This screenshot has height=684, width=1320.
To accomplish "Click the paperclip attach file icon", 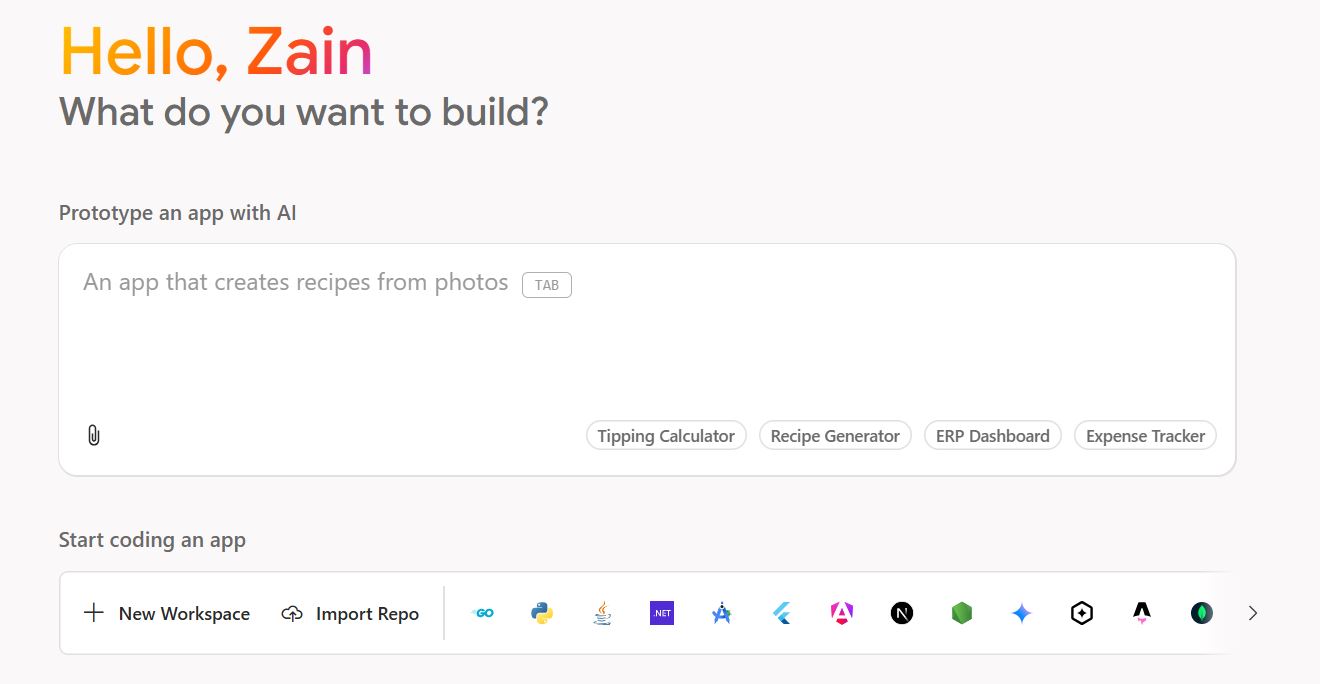I will [93, 435].
